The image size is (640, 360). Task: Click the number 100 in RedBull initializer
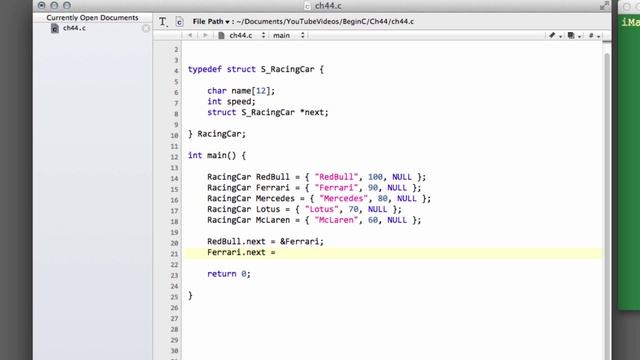375,177
